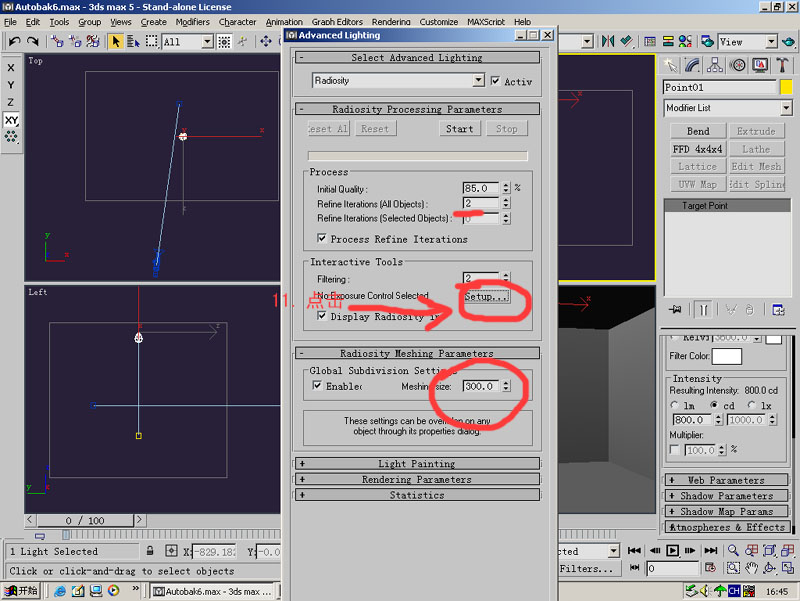Toggle the Multiplier checkbox

coord(674,449)
